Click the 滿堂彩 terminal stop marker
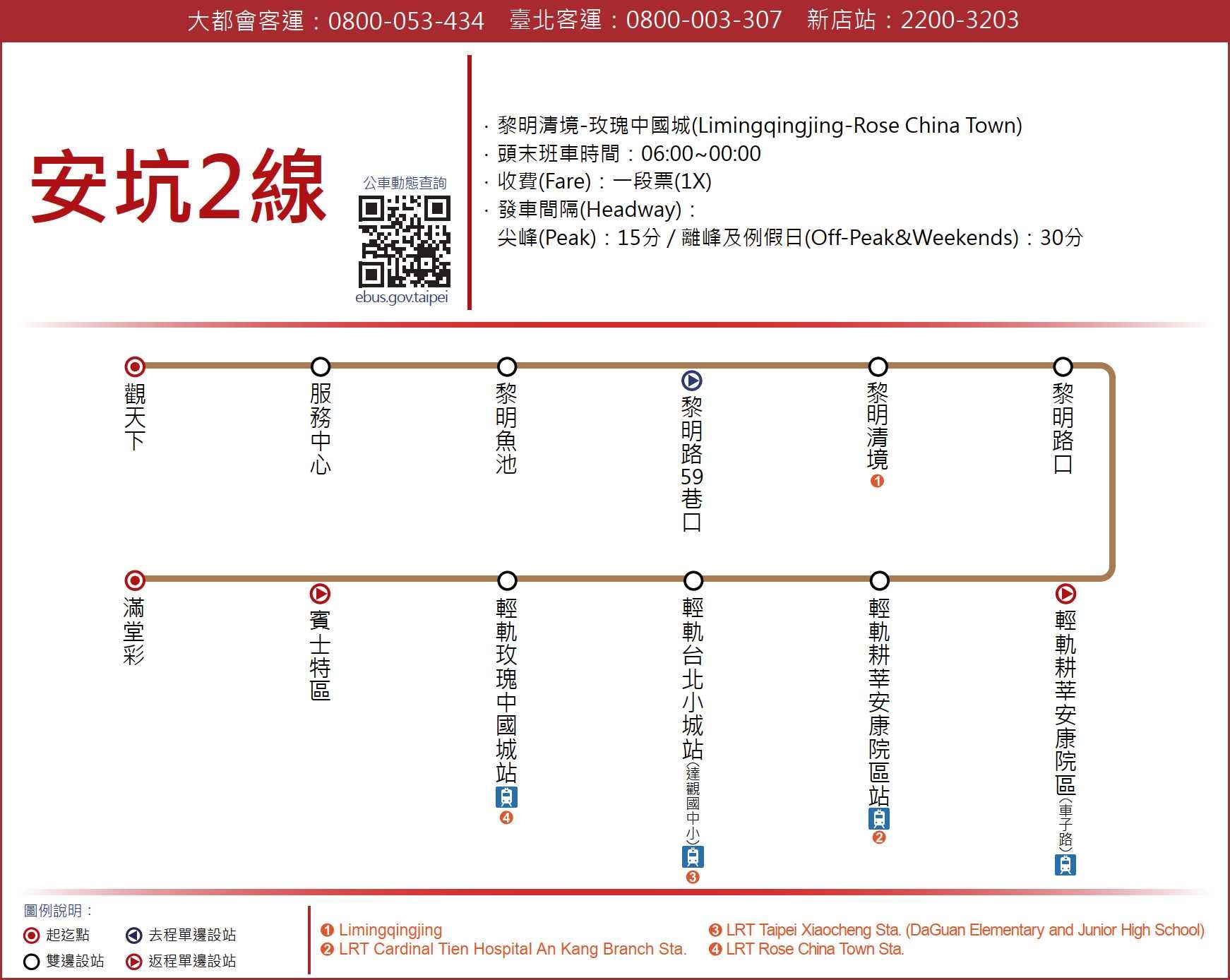Image resolution: width=1230 pixels, height=980 pixels. [x=135, y=580]
